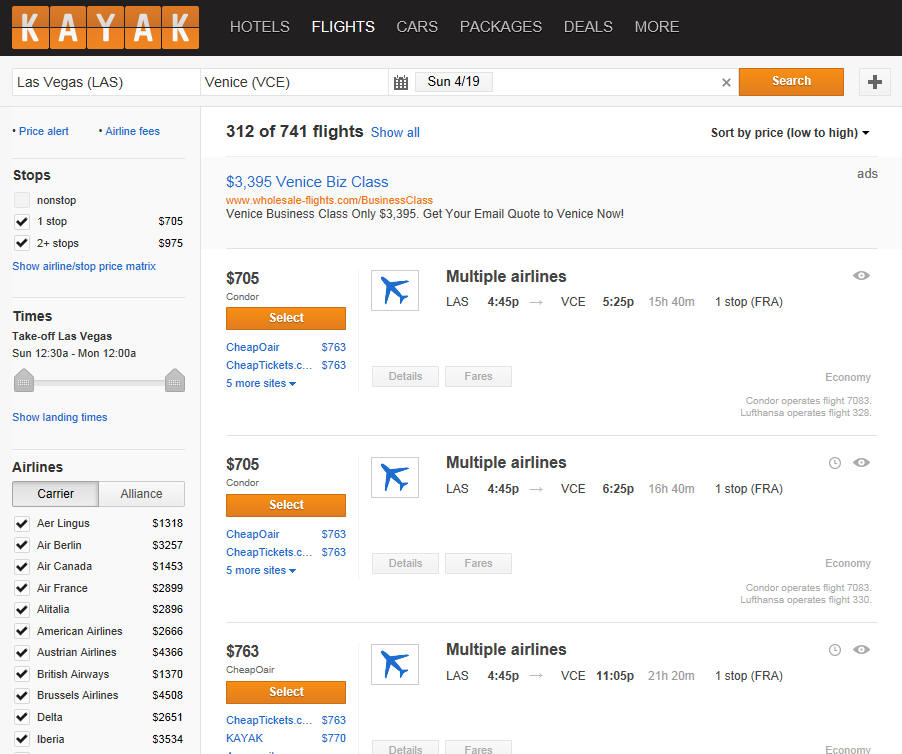The image size is (902, 754).
Task: Show airline/stop price matrix
Action: tap(84, 266)
